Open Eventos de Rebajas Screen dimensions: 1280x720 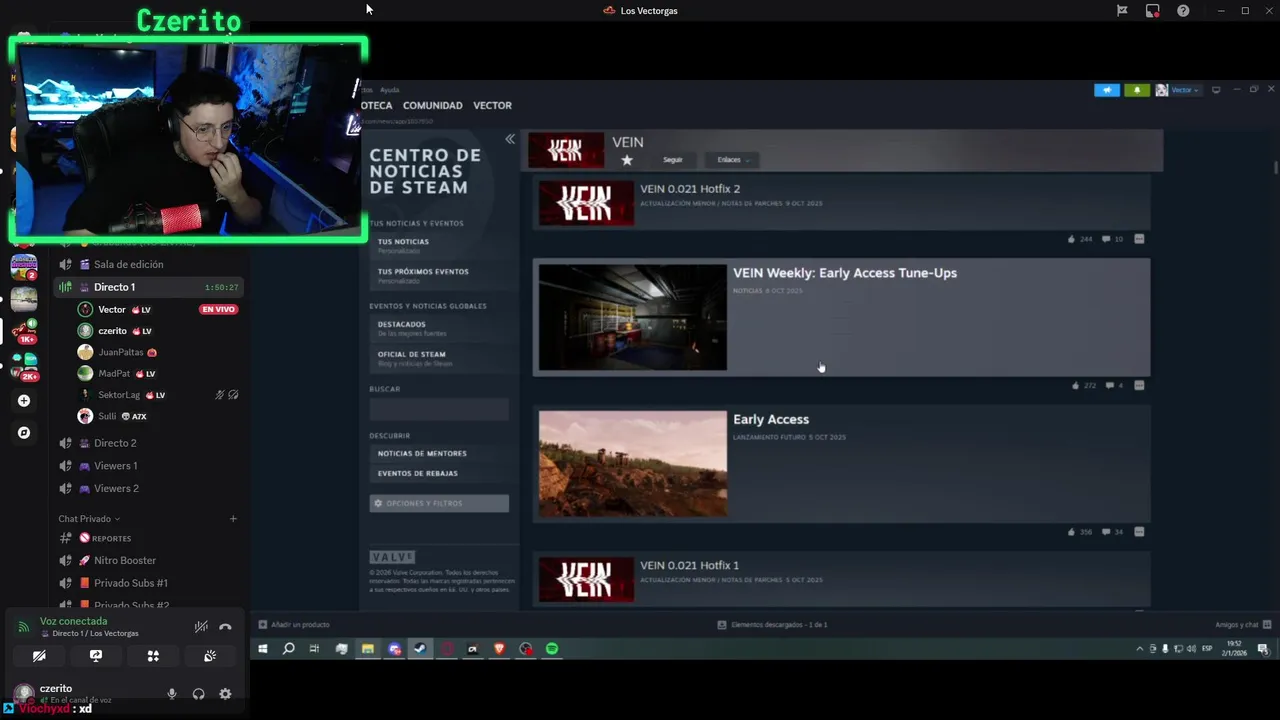pos(438,473)
